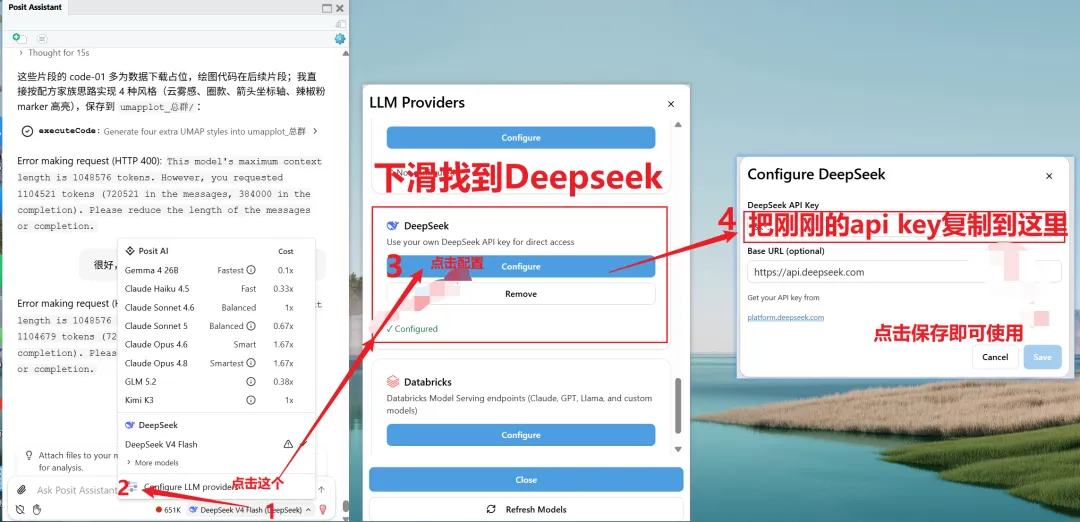Click the Base URL field in Configure DeepSeek
Screen dimensions: 1080x522
tap(904, 272)
